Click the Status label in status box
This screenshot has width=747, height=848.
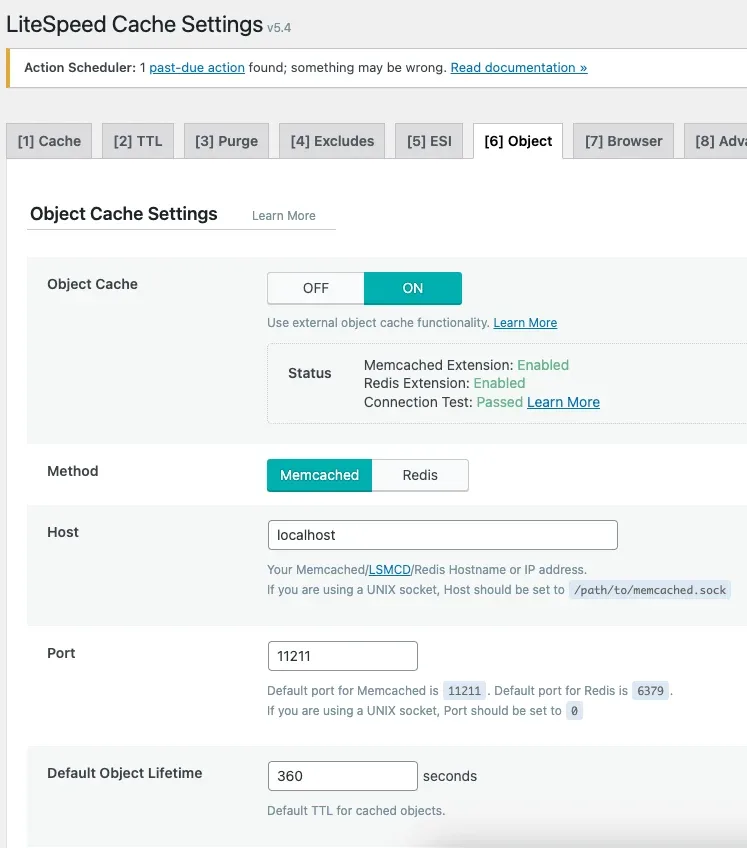click(309, 373)
